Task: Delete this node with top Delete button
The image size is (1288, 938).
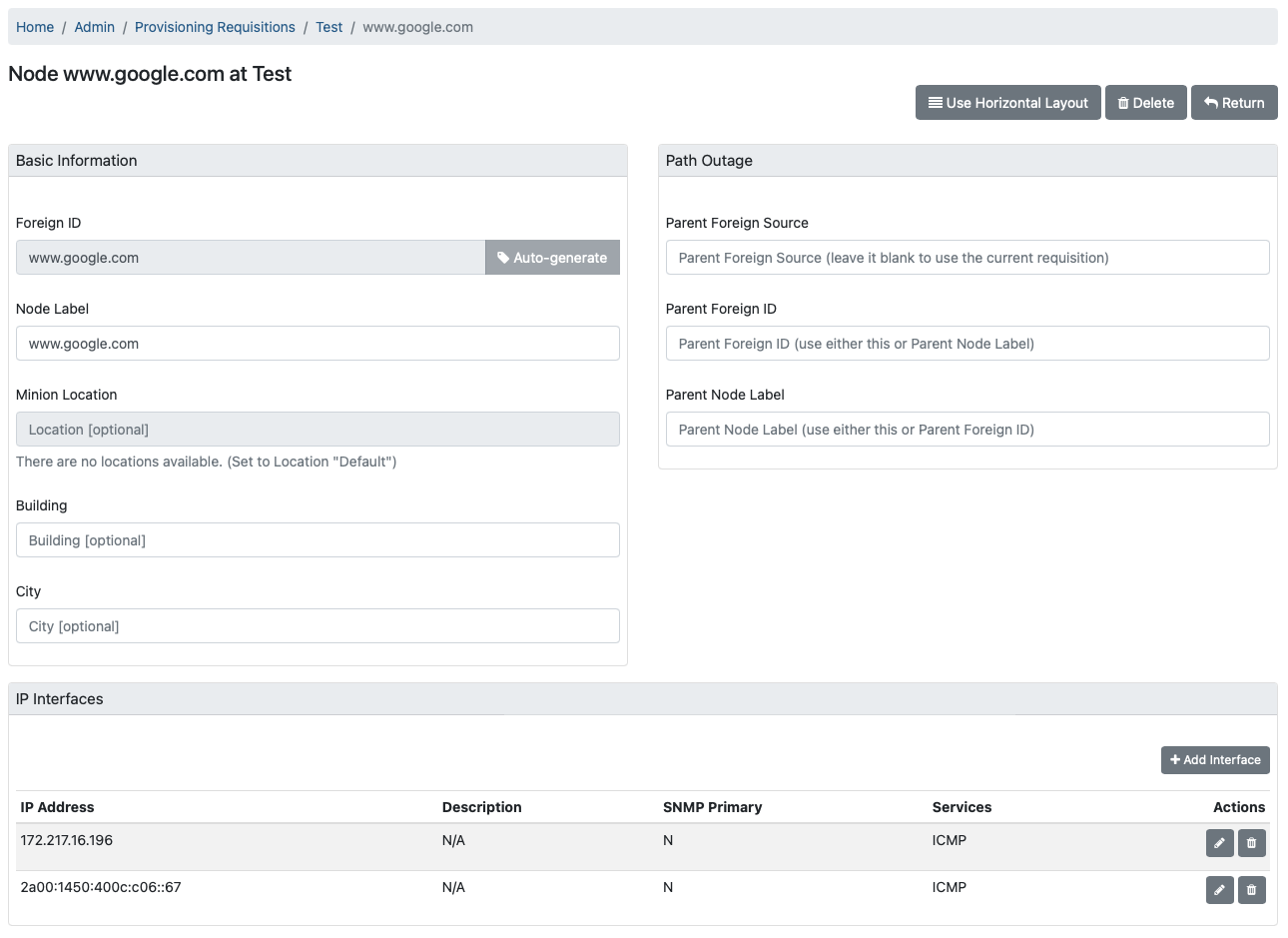Action: (1145, 103)
